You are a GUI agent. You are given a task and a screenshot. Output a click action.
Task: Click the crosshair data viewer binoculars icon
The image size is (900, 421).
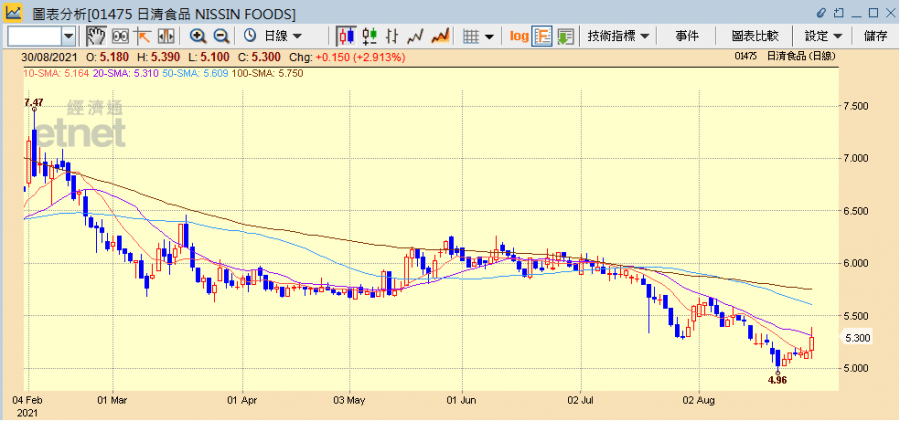click(x=120, y=36)
